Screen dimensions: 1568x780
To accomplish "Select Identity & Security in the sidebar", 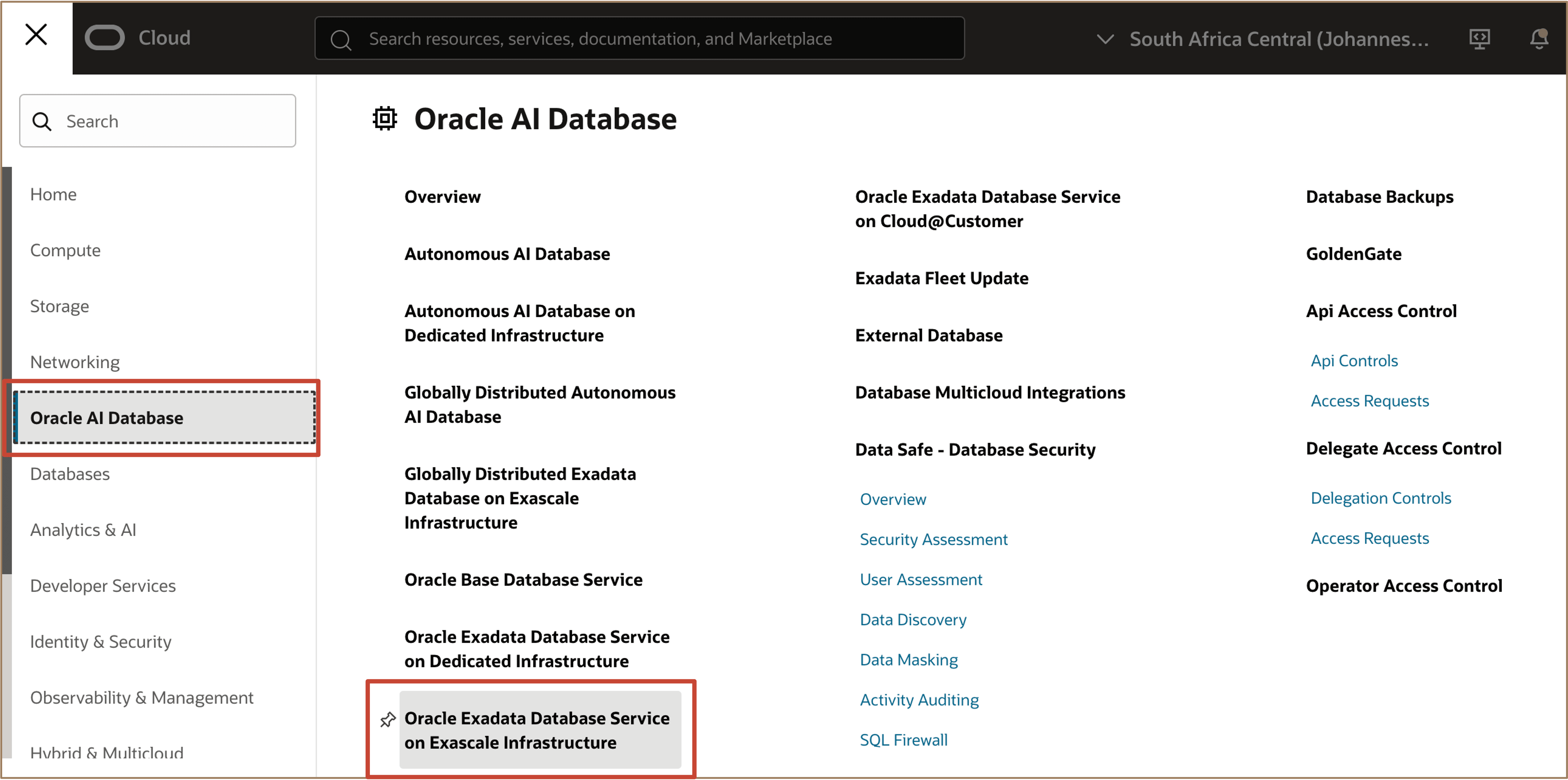I will pyautogui.click(x=100, y=641).
